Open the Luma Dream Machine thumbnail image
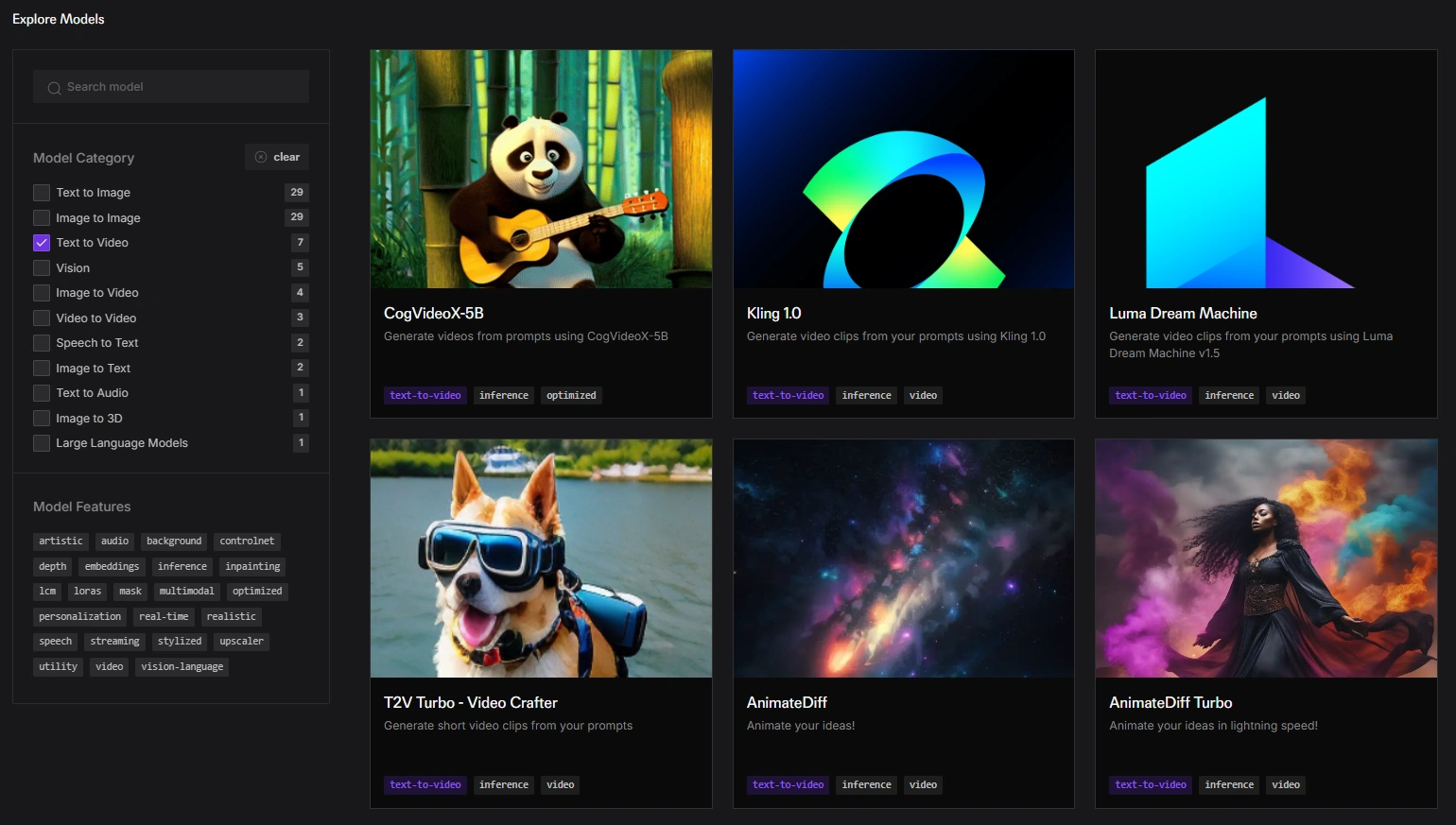 (1266, 169)
